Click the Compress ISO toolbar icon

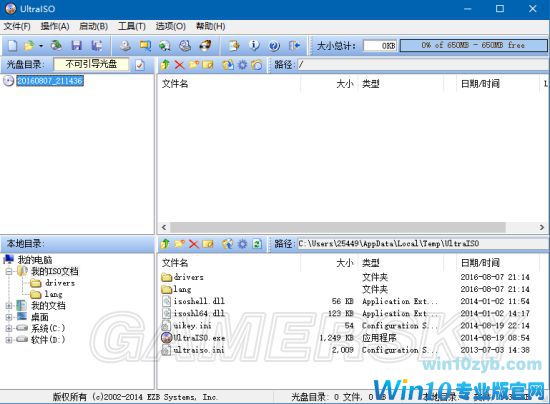tap(145, 46)
